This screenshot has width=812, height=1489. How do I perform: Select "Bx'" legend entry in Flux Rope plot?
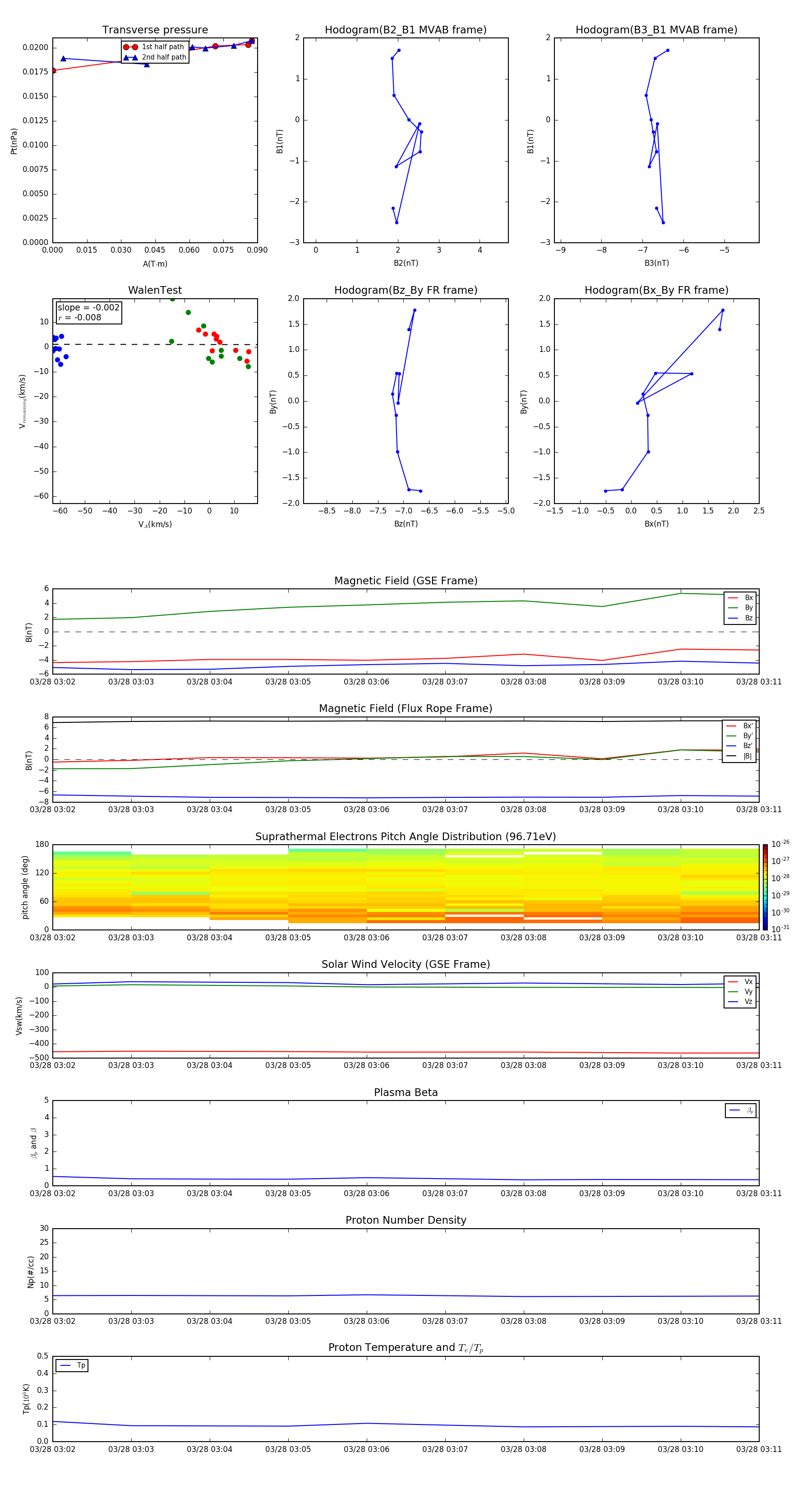[739, 726]
